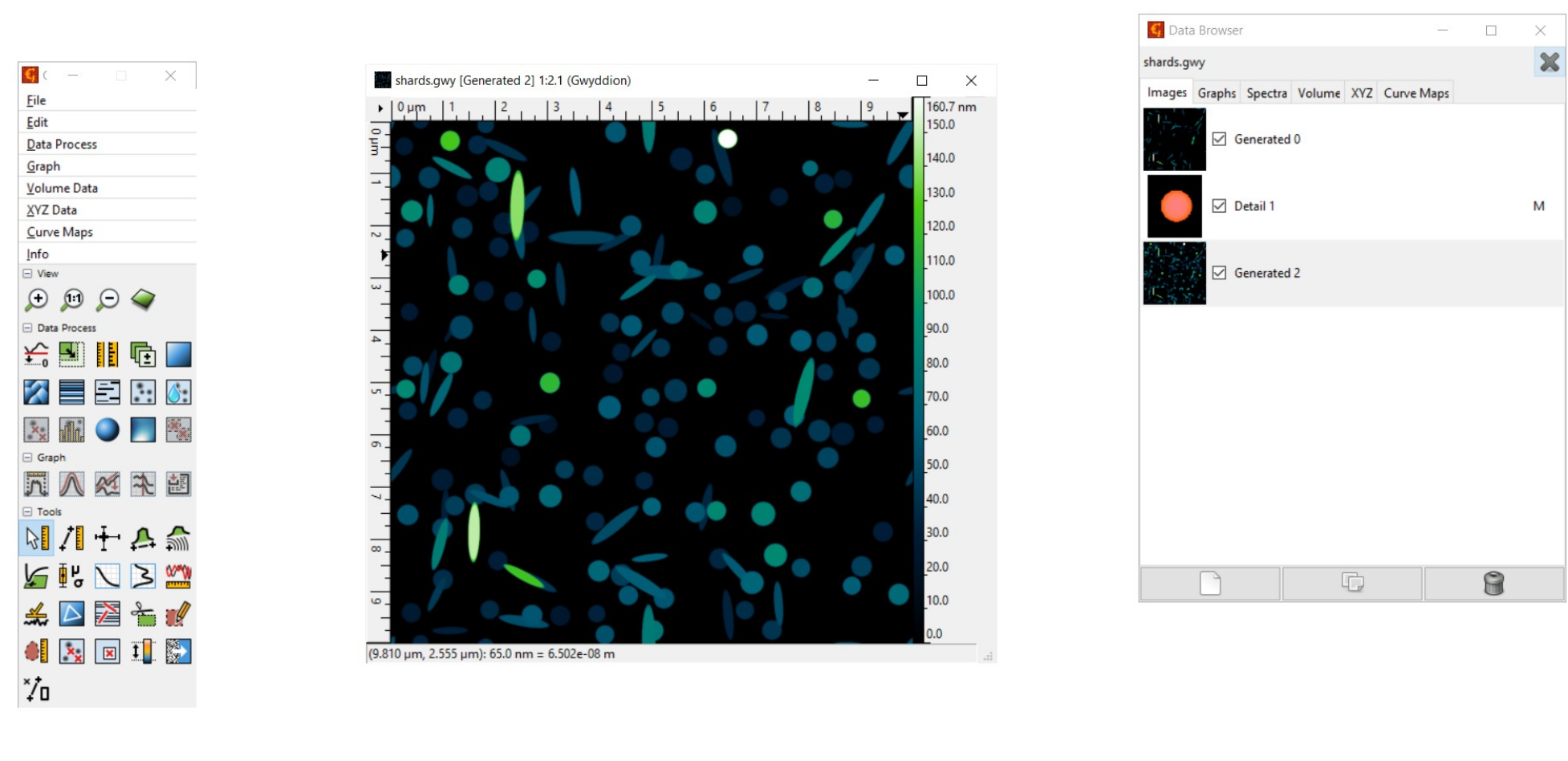Select the Distance measurement tool
1568x761 pixels.
71,538
